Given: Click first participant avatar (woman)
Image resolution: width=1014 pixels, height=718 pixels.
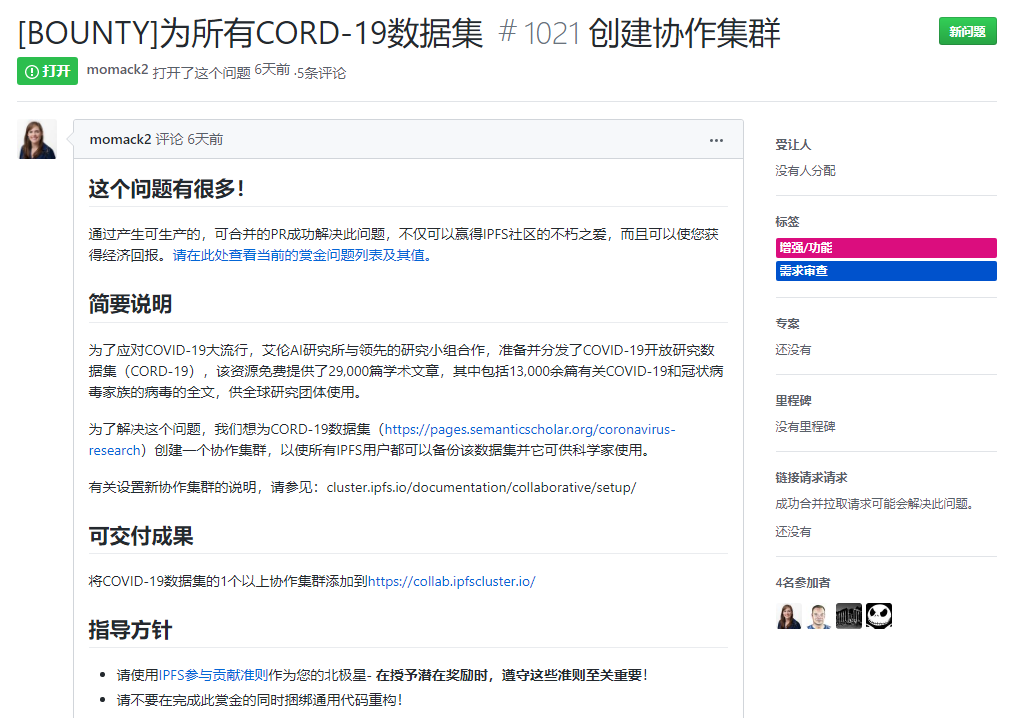Looking at the screenshot, I should [x=788, y=616].
